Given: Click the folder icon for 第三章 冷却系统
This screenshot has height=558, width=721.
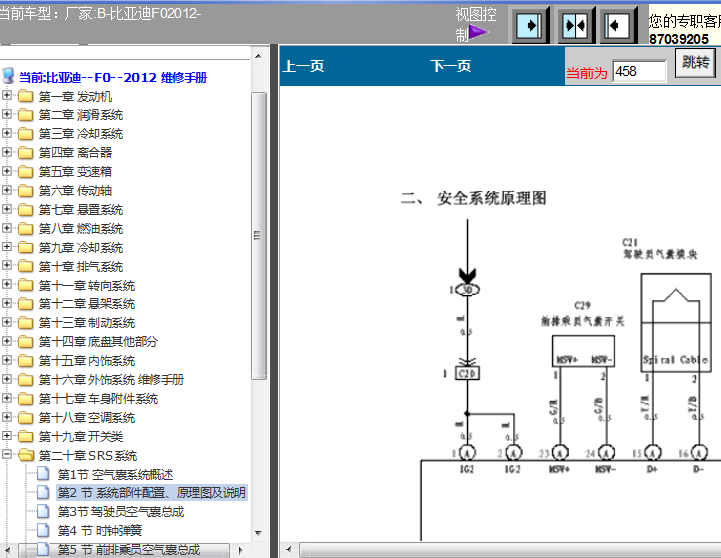Looking at the screenshot, I should pos(26,133).
